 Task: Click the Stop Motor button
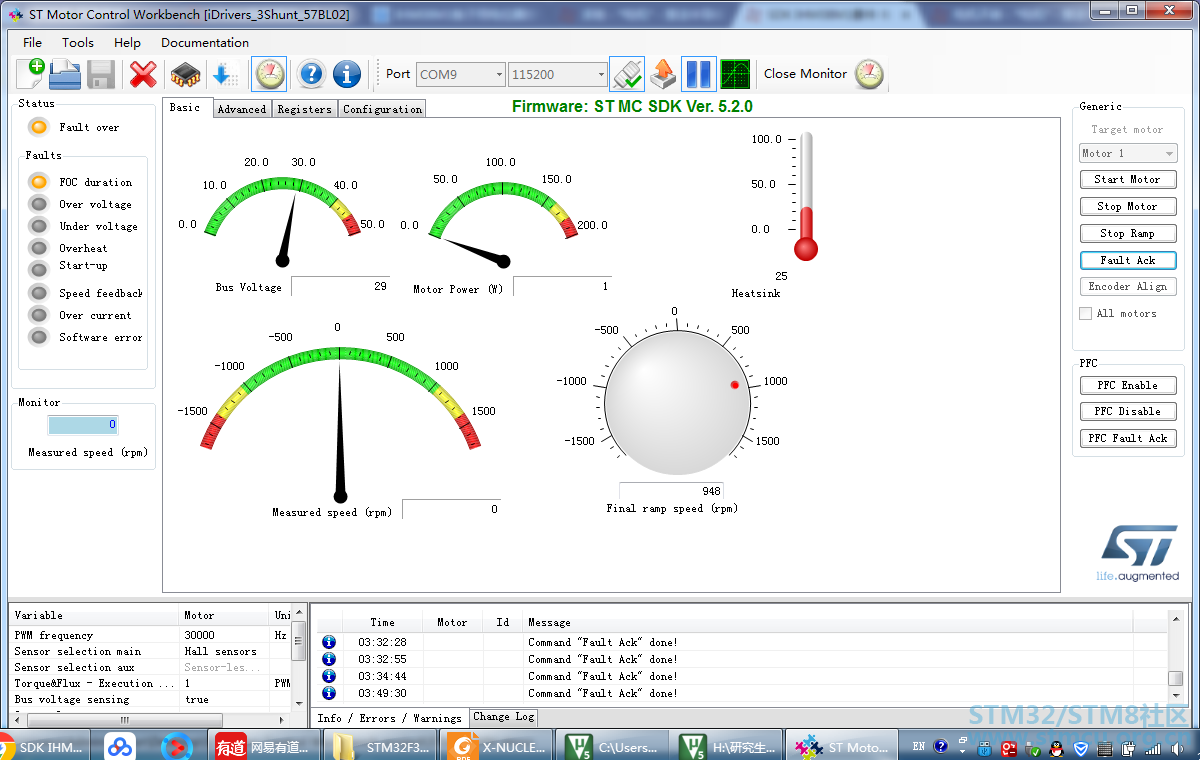coord(1128,206)
